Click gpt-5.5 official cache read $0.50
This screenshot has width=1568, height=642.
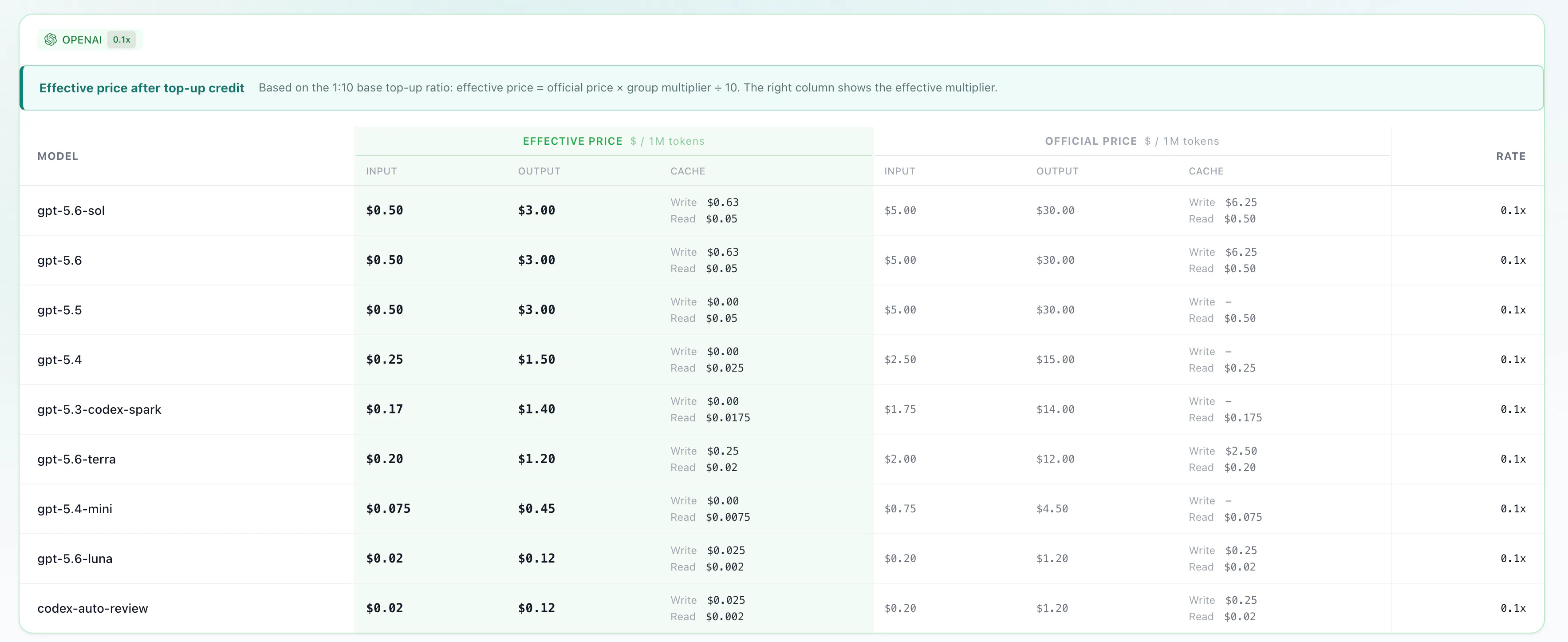click(x=1240, y=318)
